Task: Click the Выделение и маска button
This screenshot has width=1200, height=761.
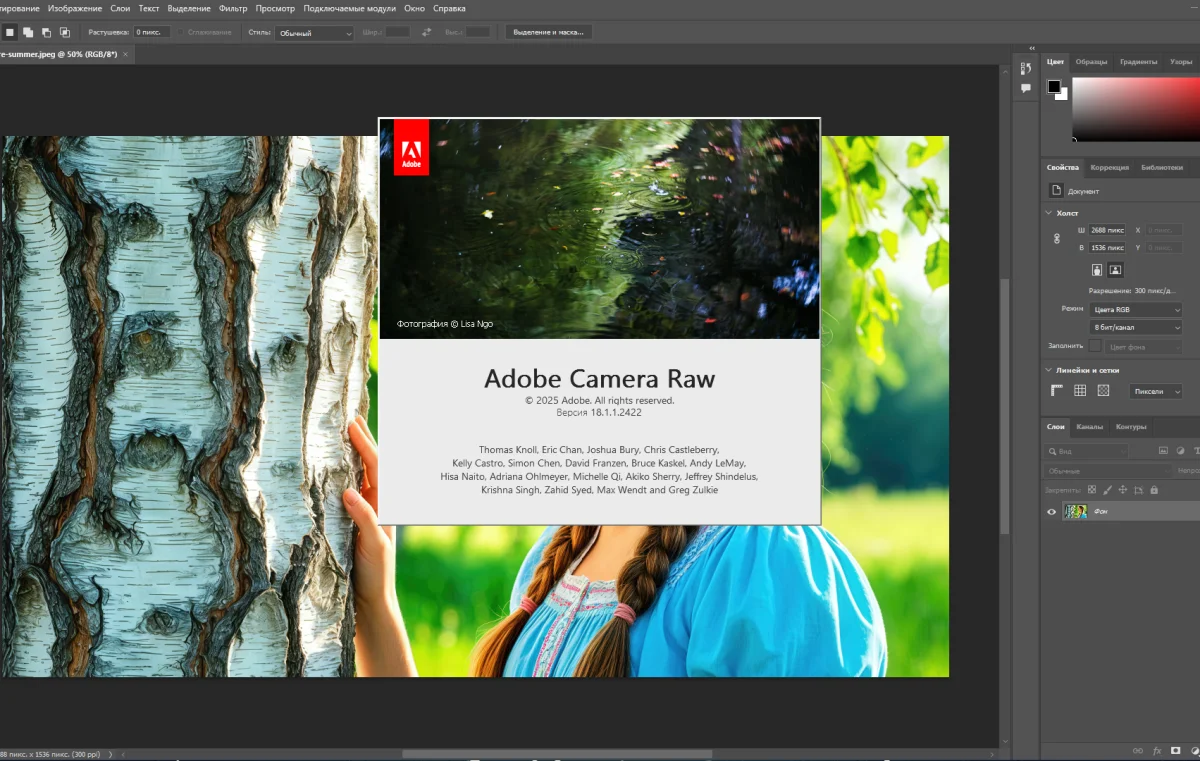Action: 548,32
